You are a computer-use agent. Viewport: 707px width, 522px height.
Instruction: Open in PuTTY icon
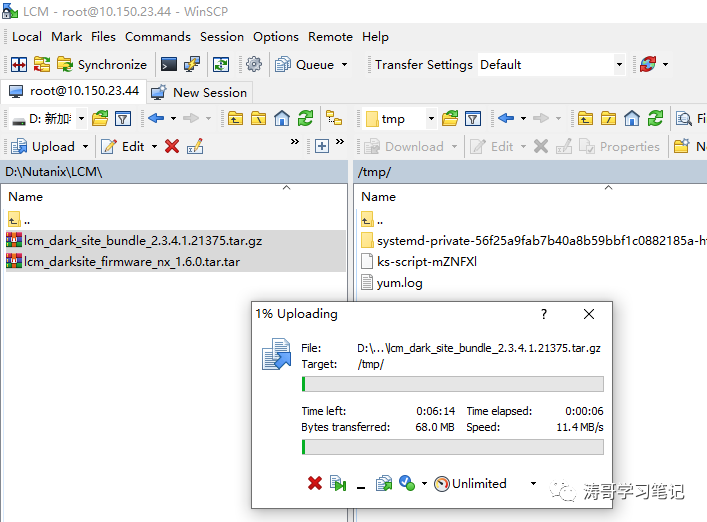click(192, 64)
